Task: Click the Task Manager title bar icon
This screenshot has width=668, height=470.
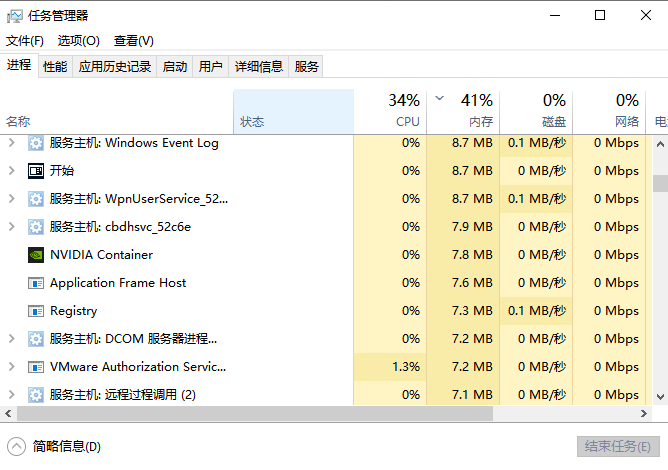Action: click(x=14, y=16)
